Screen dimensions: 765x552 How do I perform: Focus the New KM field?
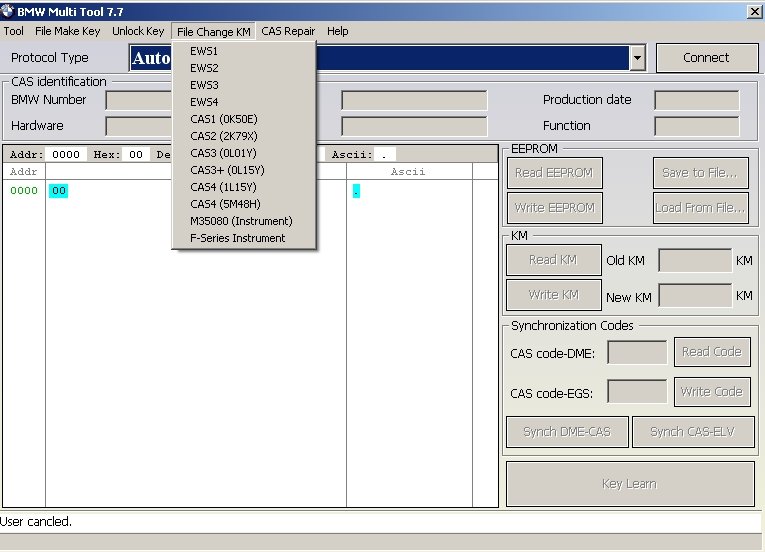695,296
